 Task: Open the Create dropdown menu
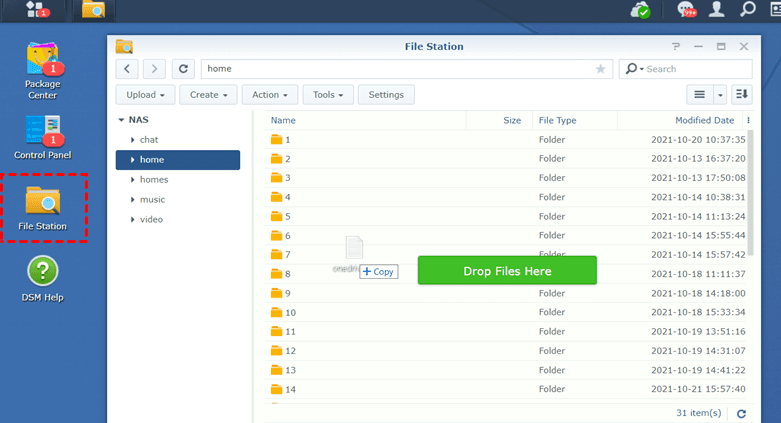click(208, 95)
